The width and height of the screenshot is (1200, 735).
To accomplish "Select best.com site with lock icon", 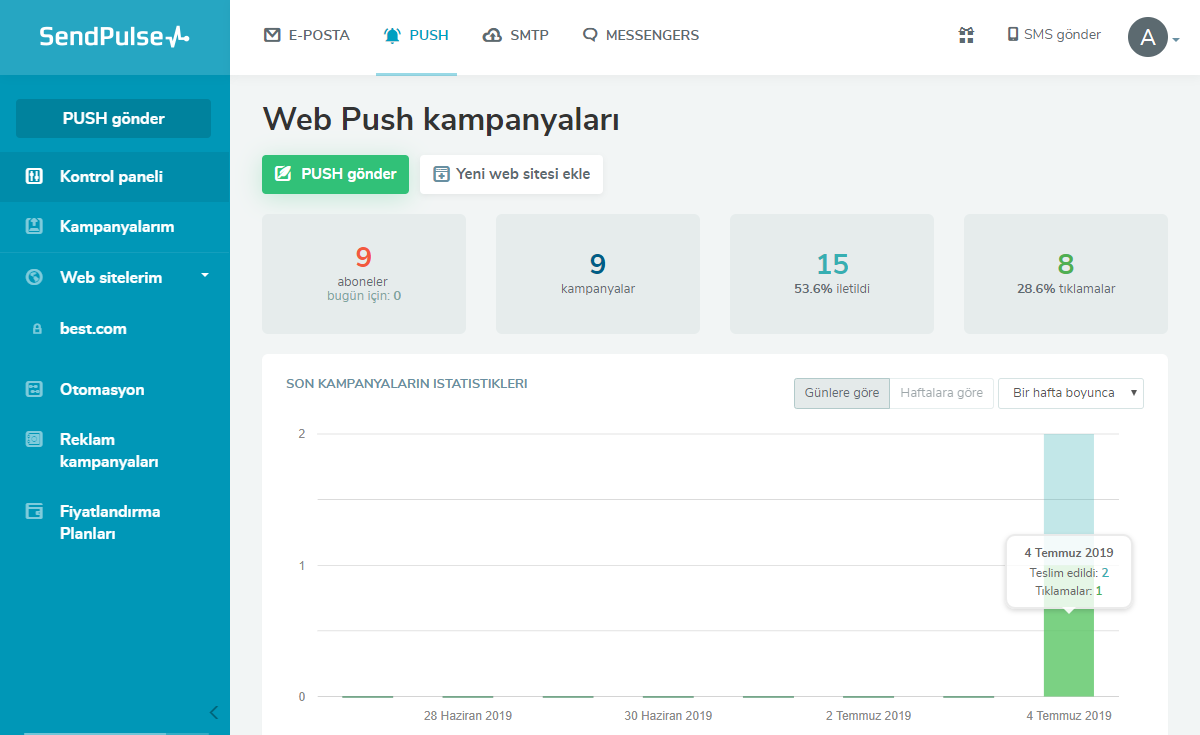I will pos(93,329).
